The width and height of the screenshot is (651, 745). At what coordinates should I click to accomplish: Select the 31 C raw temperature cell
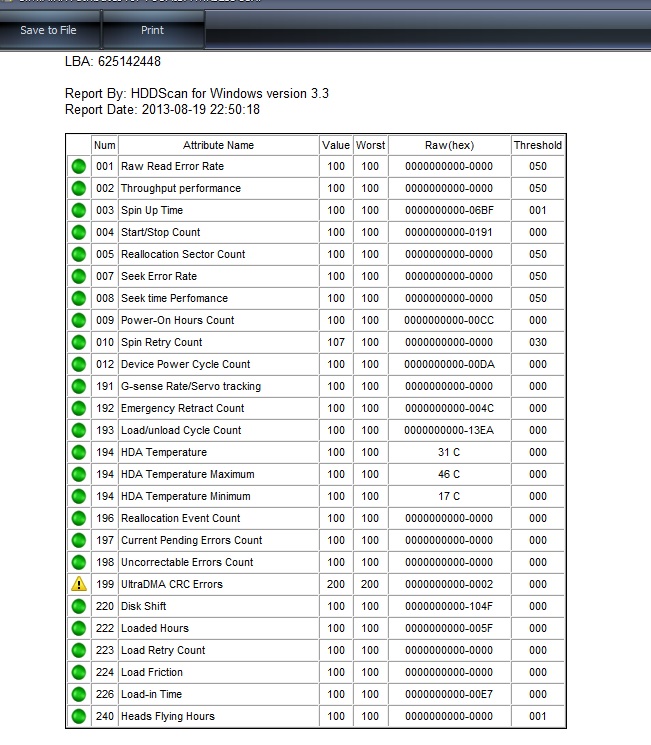coord(450,452)
